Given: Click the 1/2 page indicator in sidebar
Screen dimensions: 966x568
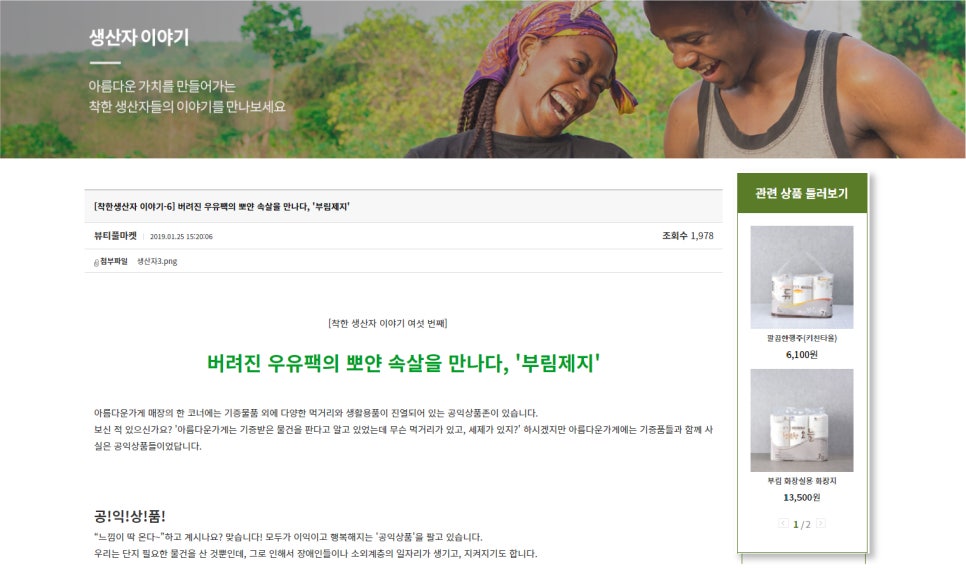Looking at the screenshot, I should pyautogui.click(x=802, y=524).
